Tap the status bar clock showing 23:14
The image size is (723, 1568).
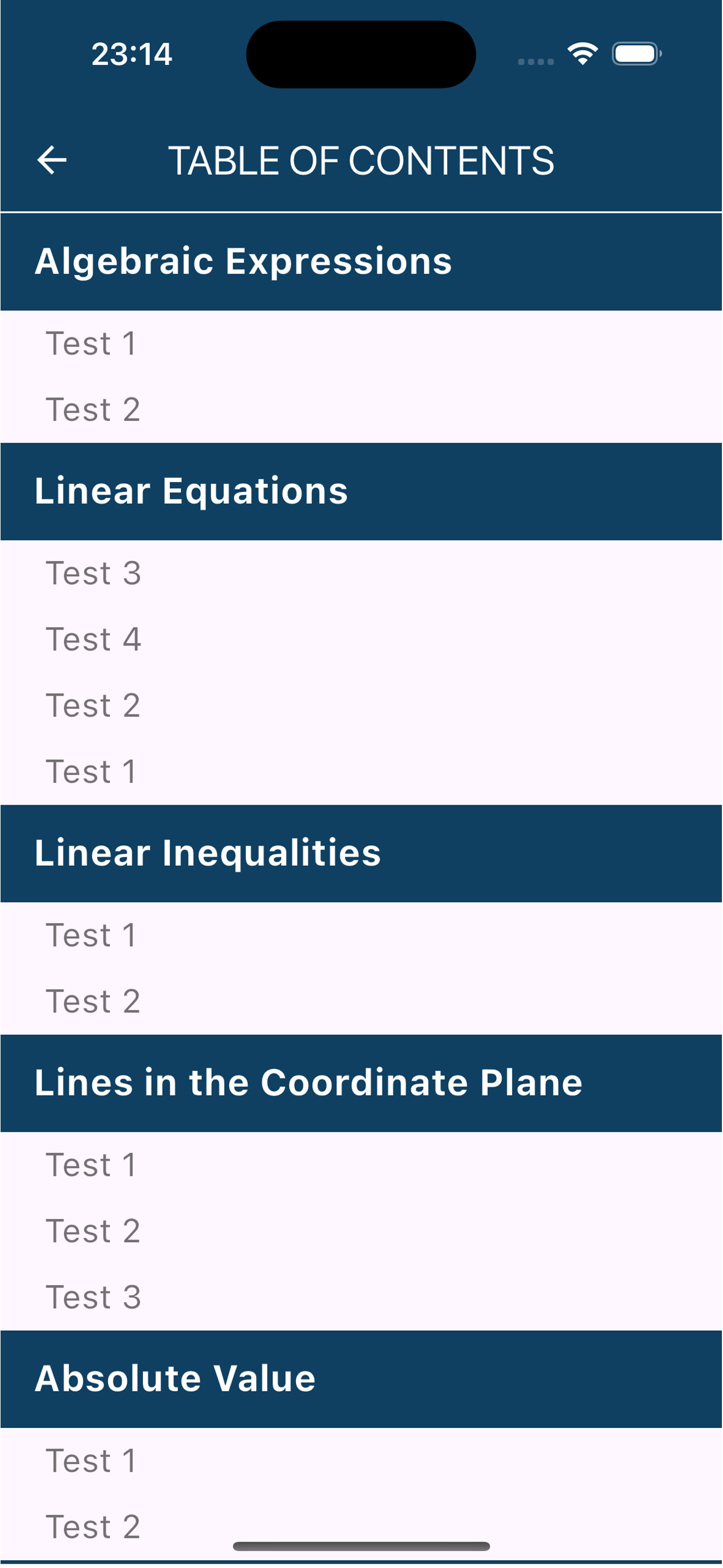(132, 54)
